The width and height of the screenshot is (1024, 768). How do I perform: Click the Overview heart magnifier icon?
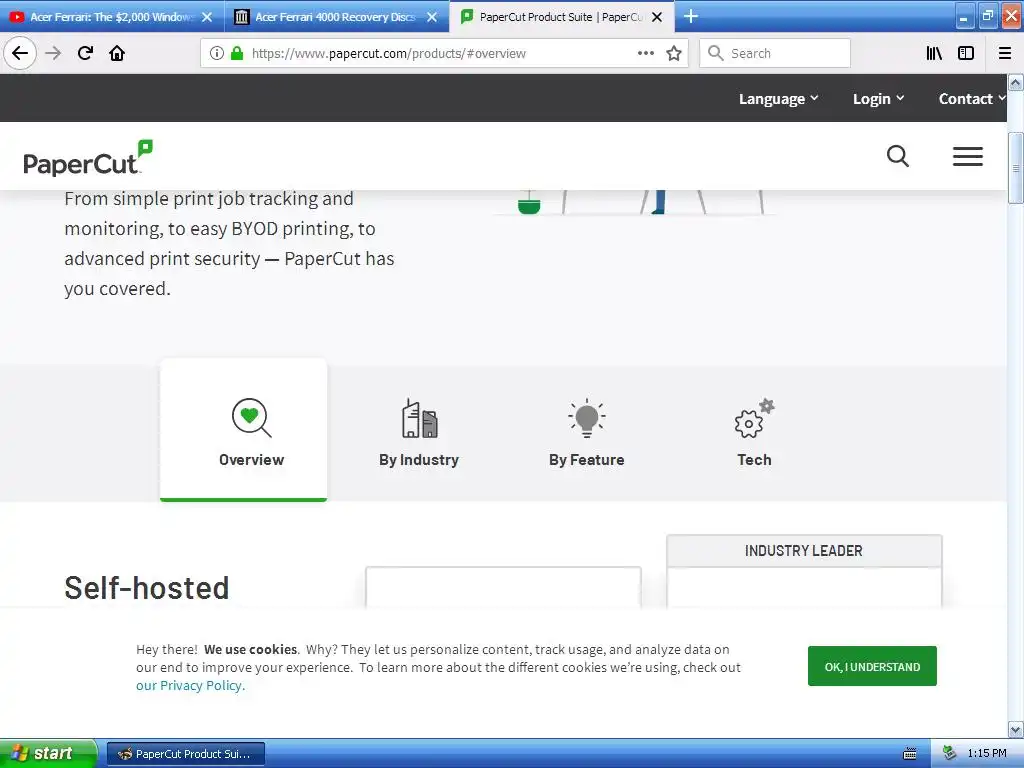coord(251,418)
